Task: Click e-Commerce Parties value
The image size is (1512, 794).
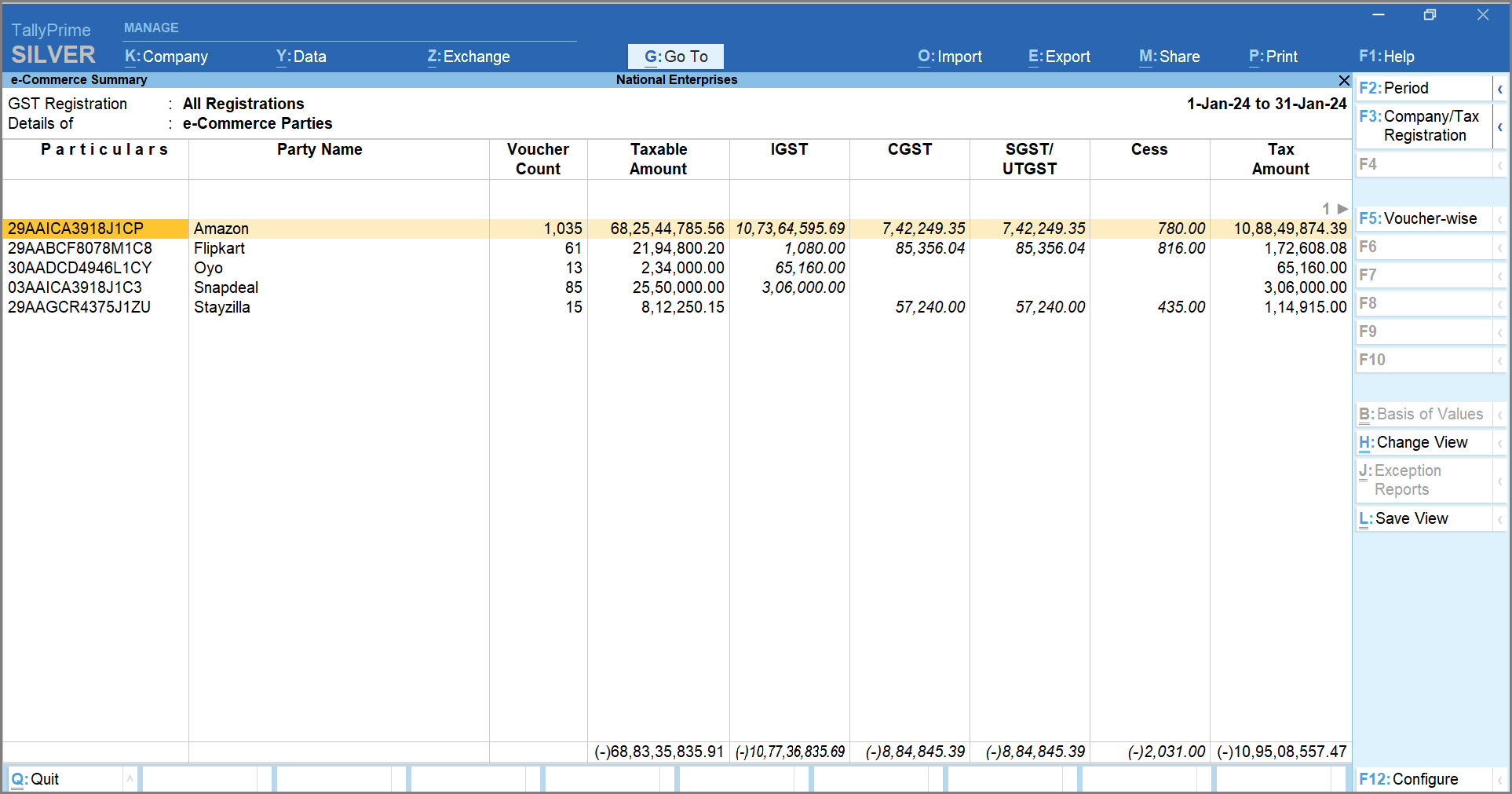Action: [x=257, y=123]
